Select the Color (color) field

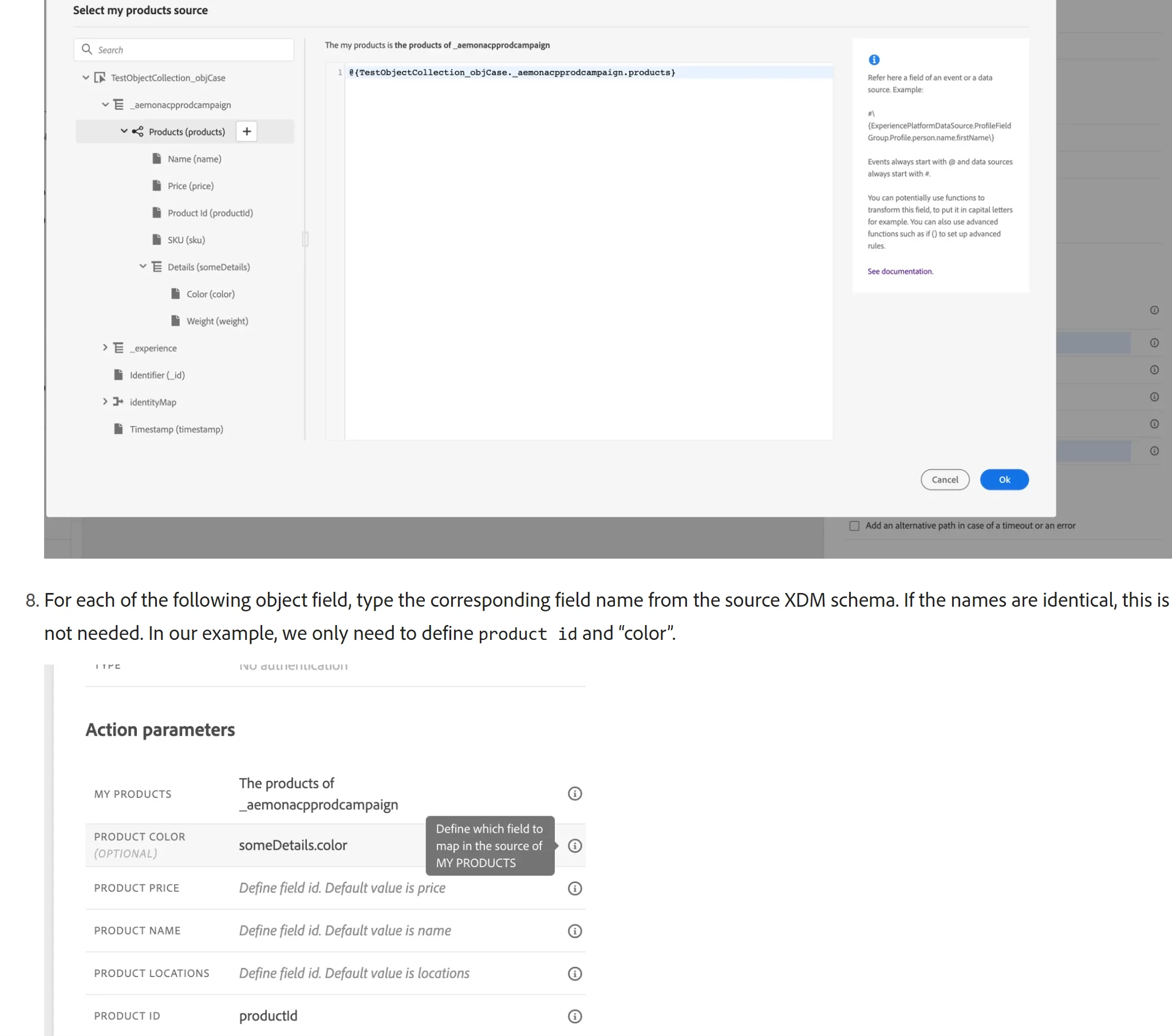[x=210, y=294]
